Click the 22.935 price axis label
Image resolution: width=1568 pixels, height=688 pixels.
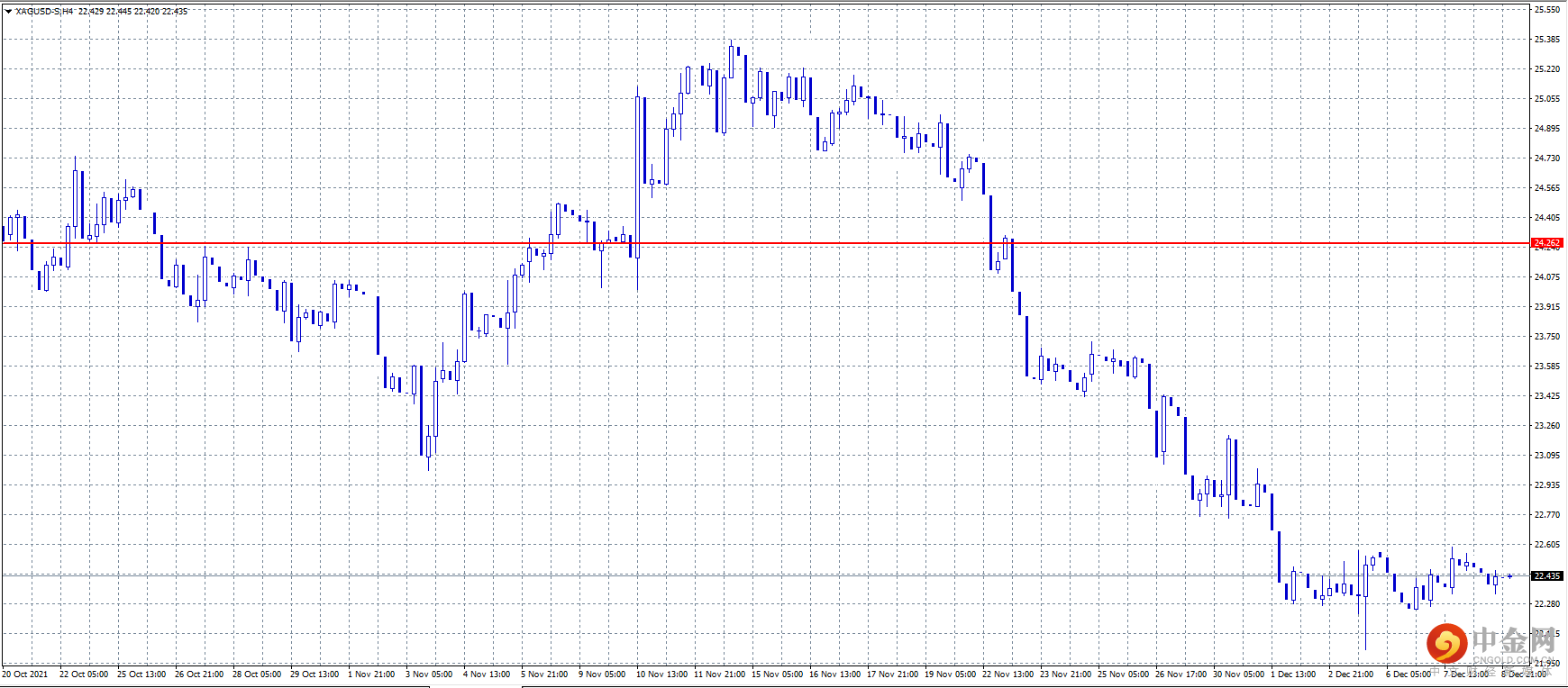[1547, 485]
